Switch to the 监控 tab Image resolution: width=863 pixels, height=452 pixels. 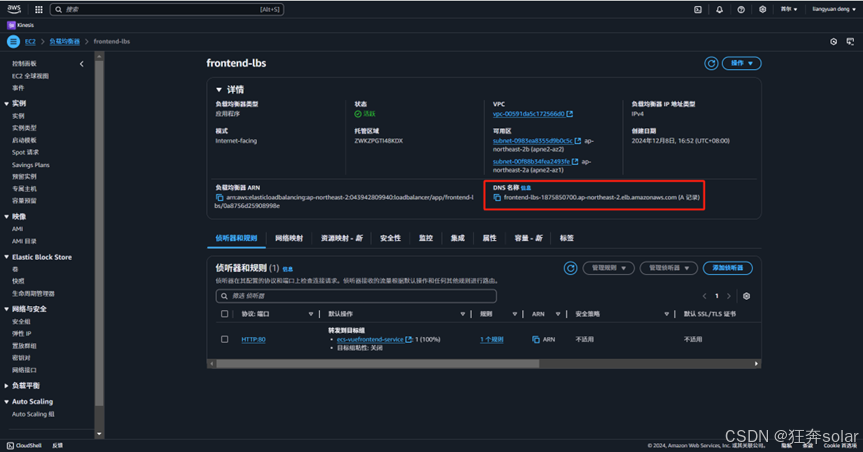pos(425,238)
